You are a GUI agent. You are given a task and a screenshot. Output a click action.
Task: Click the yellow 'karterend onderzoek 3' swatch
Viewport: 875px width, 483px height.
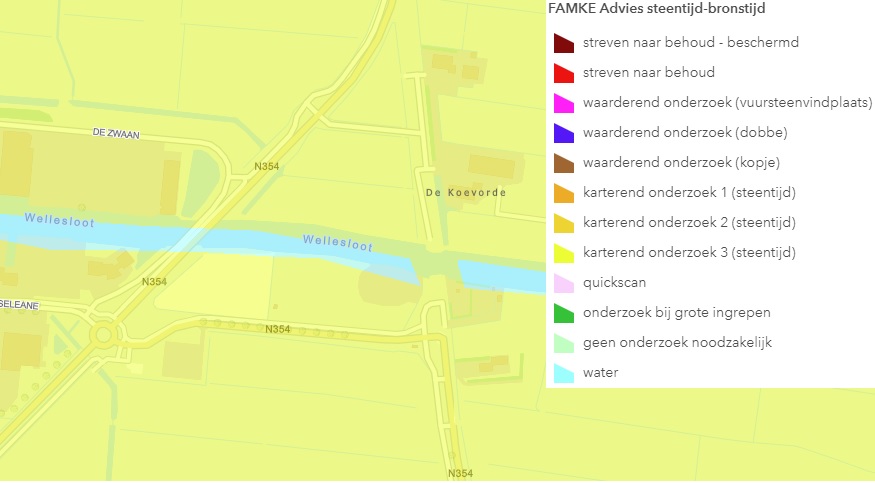(x=564, y=253)
